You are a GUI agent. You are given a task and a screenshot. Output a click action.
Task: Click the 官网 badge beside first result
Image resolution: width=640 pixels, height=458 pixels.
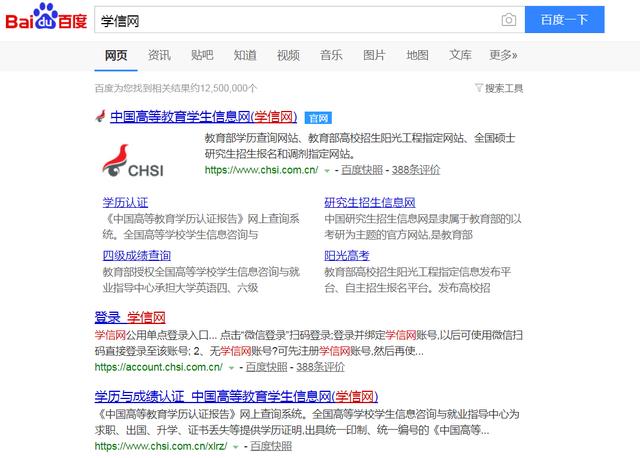pos(317,117)
